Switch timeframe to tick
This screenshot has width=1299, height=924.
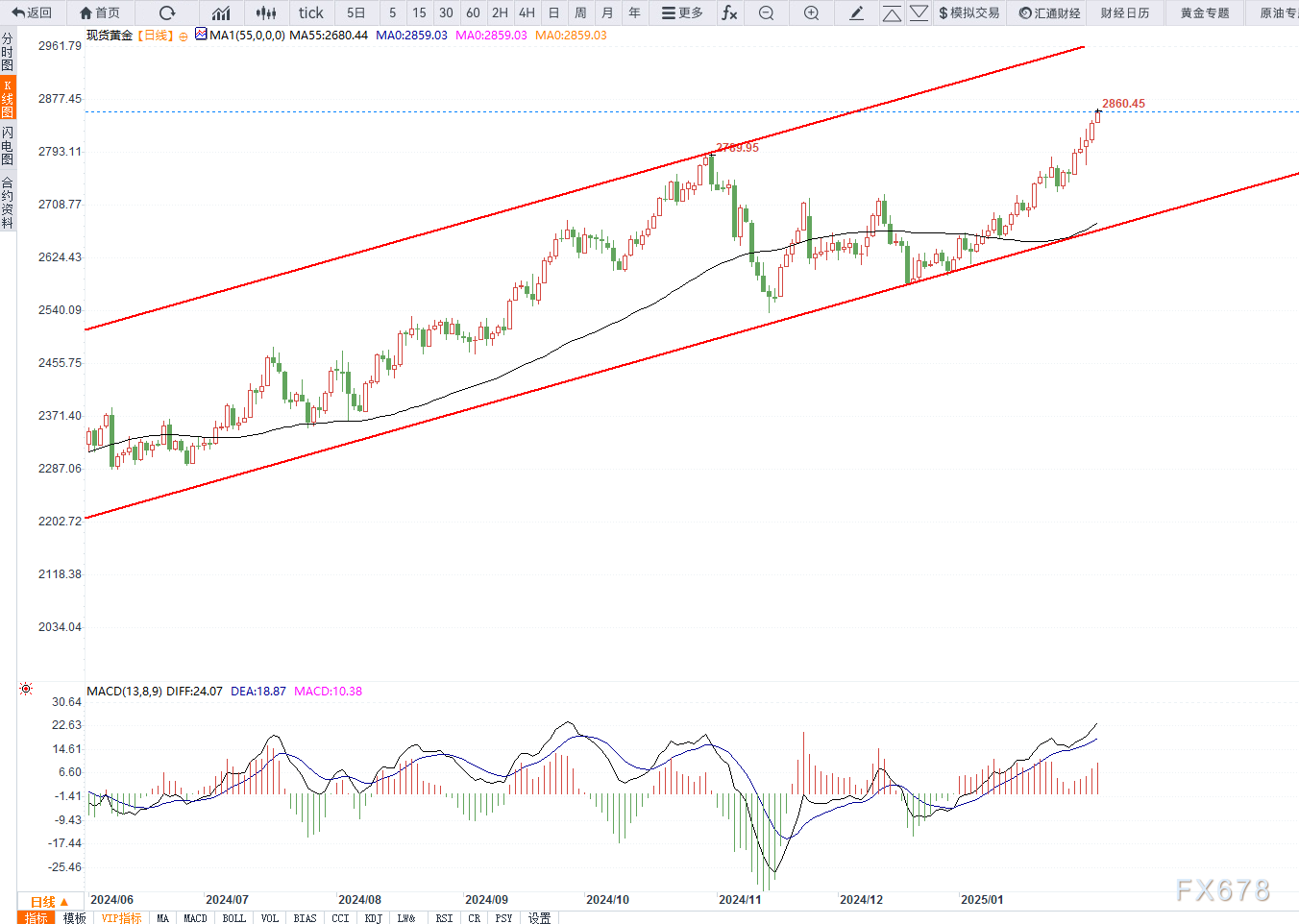(310, 12)
